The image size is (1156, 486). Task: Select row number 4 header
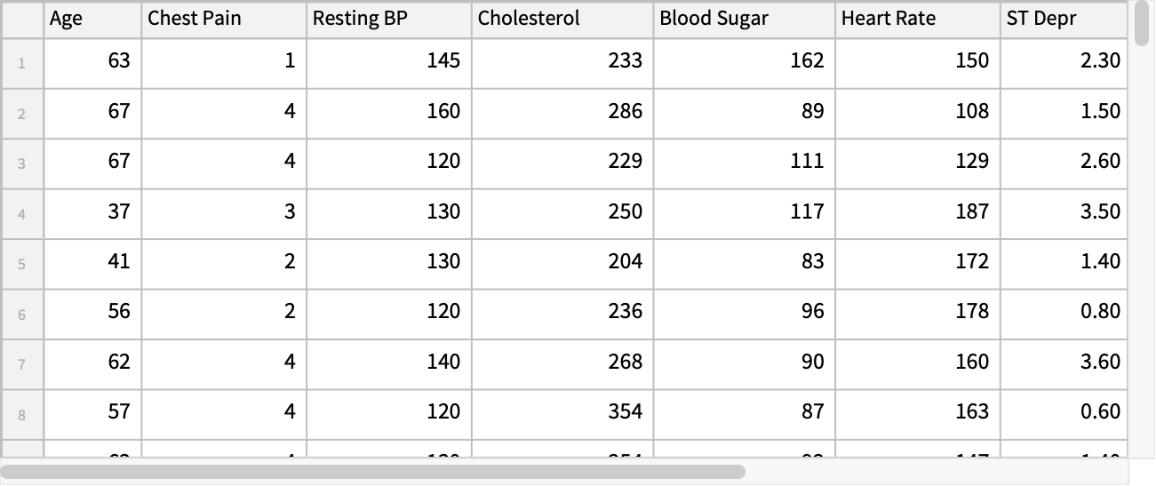point(21,213)
